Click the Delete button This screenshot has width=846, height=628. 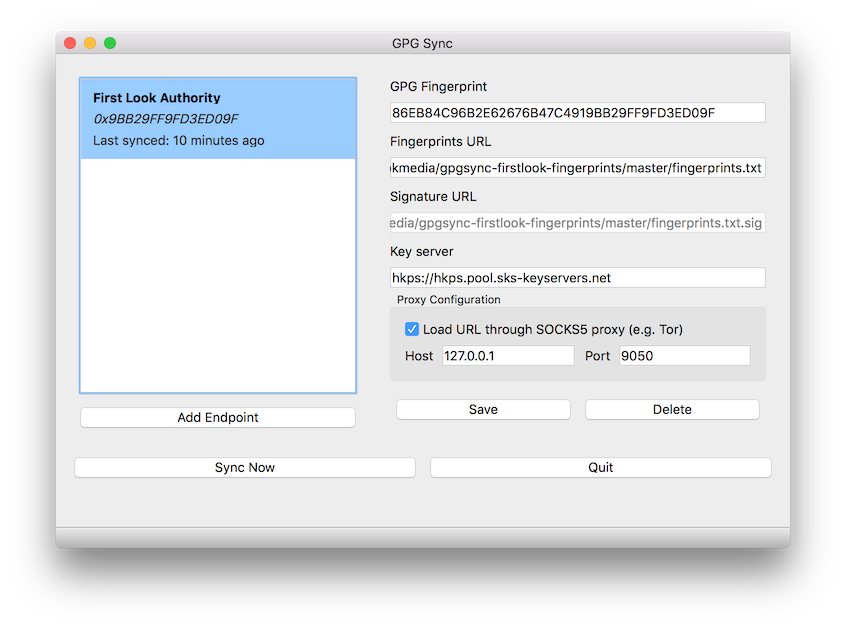(x=672, y=409)
